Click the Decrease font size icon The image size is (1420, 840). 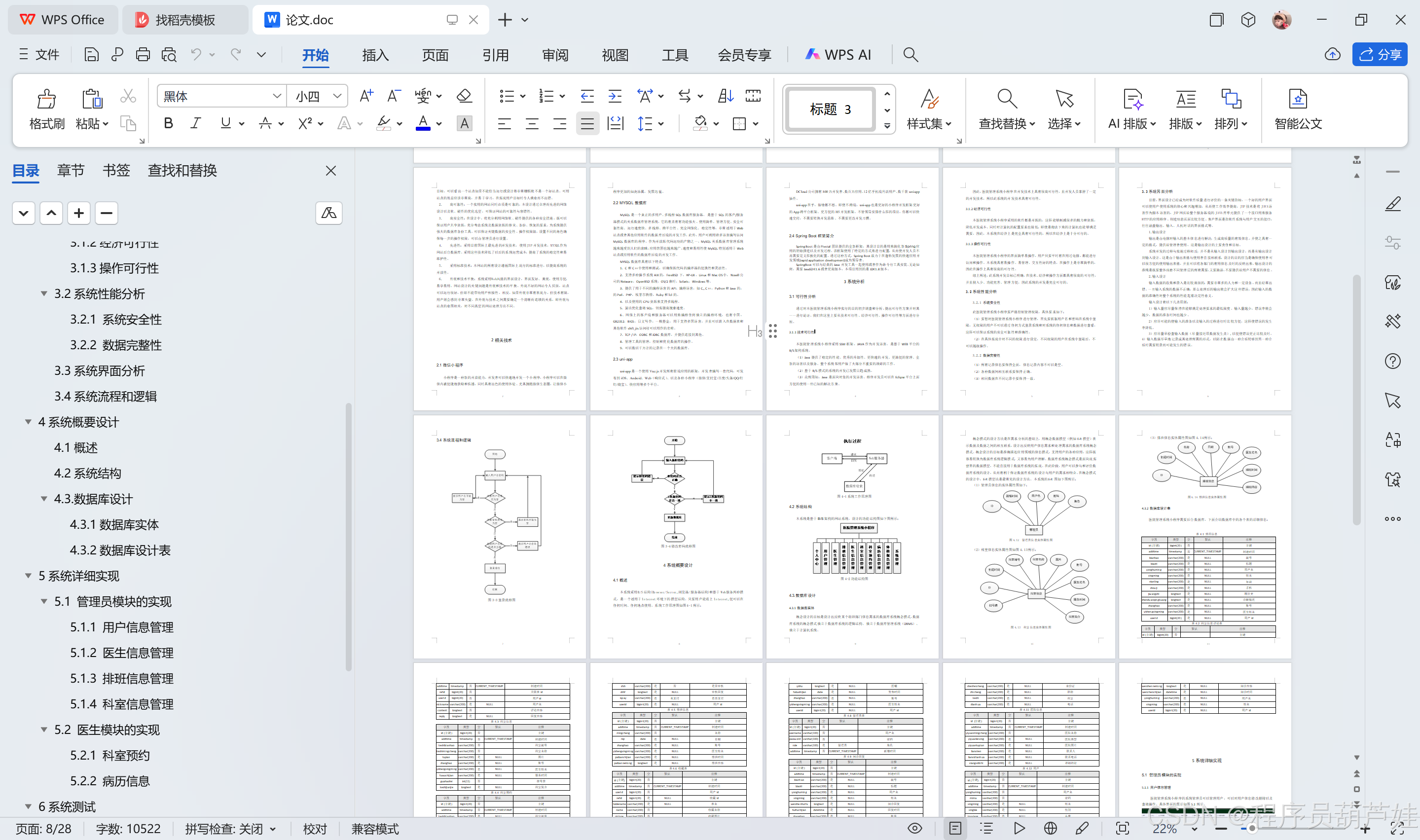pos(394,96)
